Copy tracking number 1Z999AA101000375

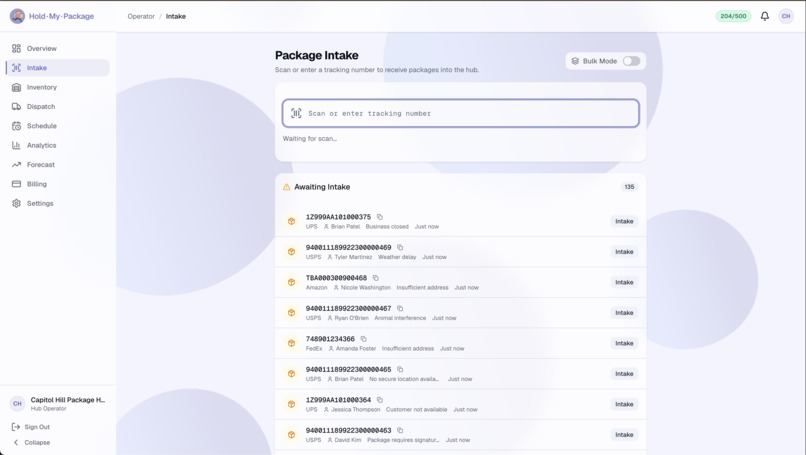coord(380,217)
